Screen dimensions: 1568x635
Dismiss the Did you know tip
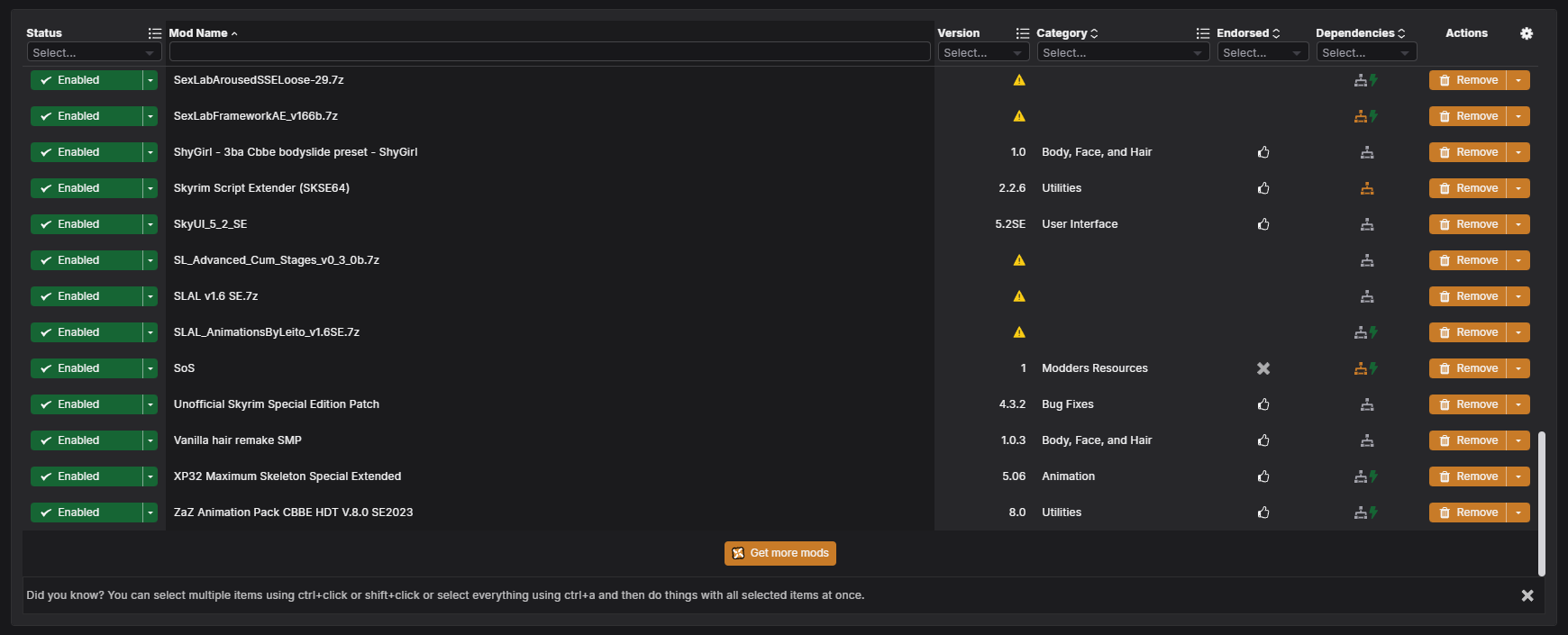1527,595
